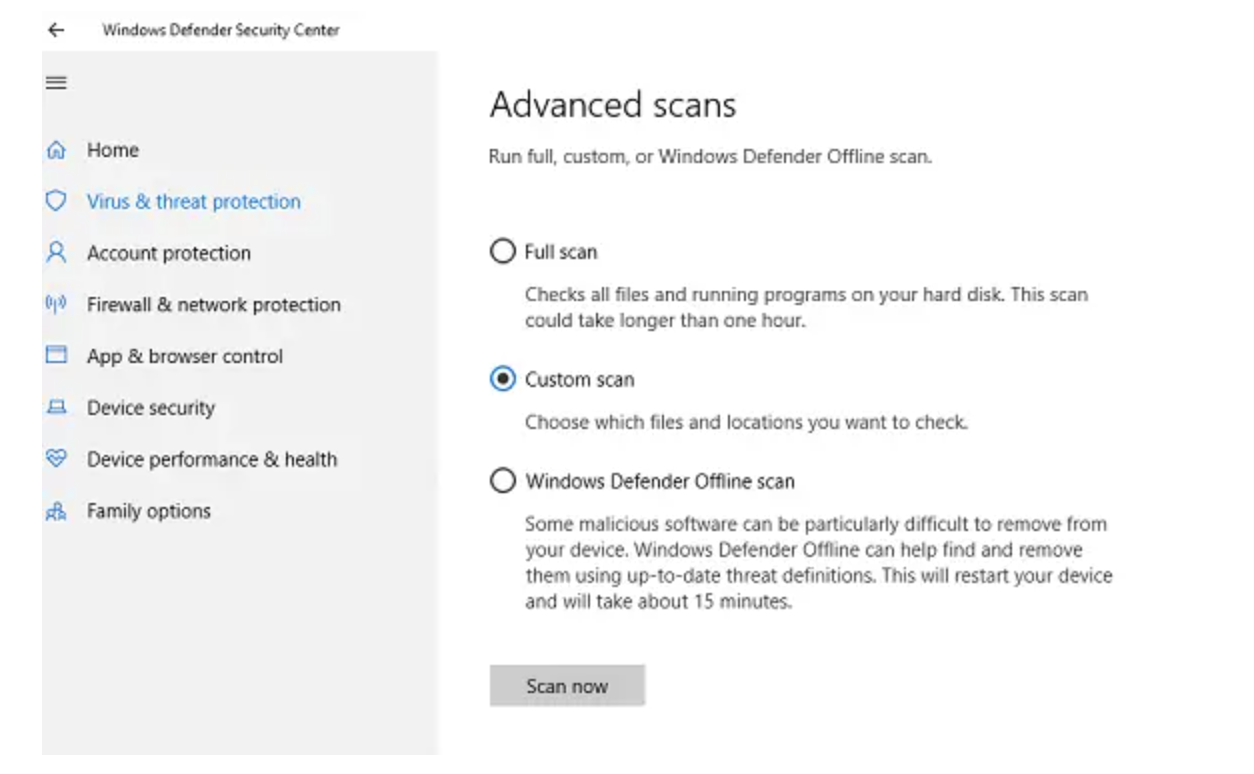Click the Firewall & network protection antenna icon

click(x=56, y=304)
